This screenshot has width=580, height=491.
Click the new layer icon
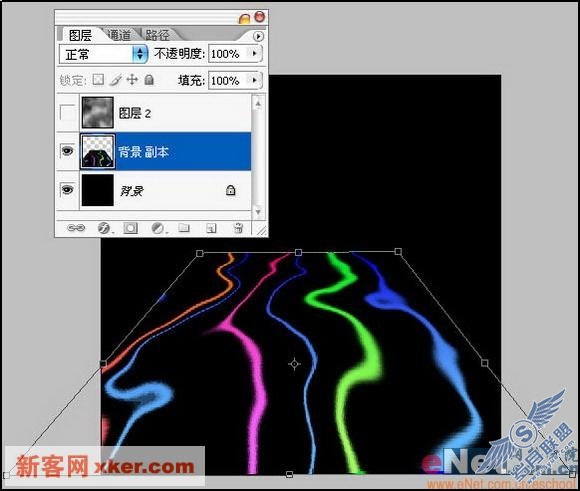click(211, 228)
